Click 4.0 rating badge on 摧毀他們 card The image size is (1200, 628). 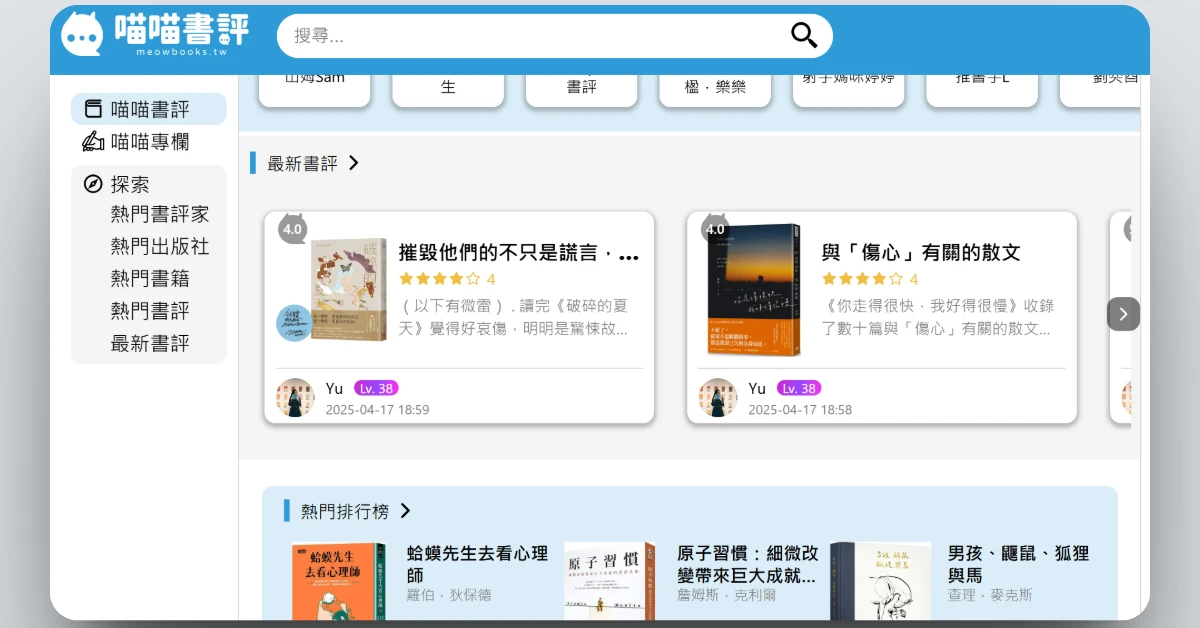coord(292,229)
